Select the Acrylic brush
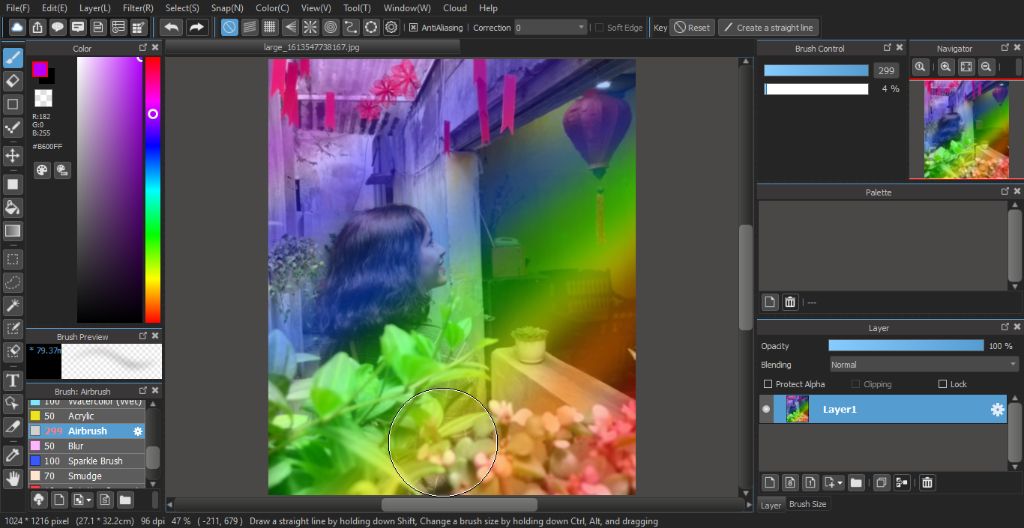 (x=87, y=416)
